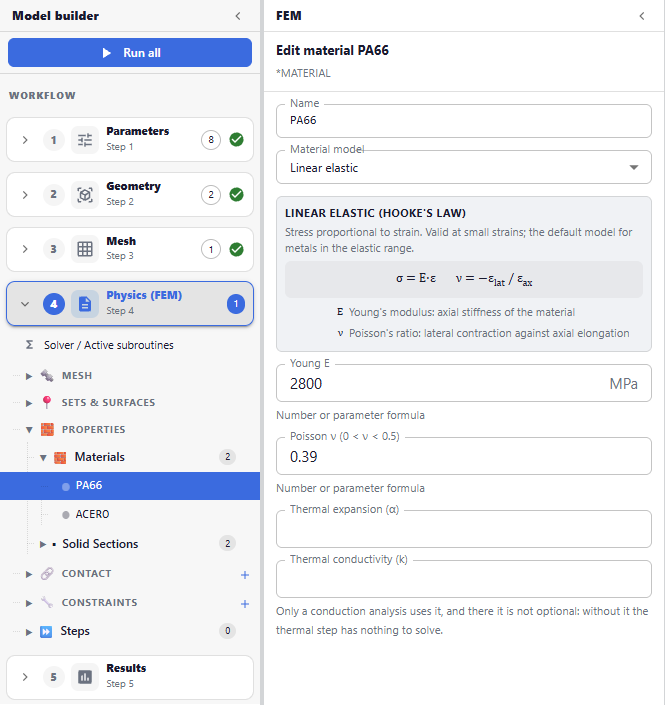Expand the Geometry step chevron
Viewport: 665px width, 705px height.
[x=25, y=195]
